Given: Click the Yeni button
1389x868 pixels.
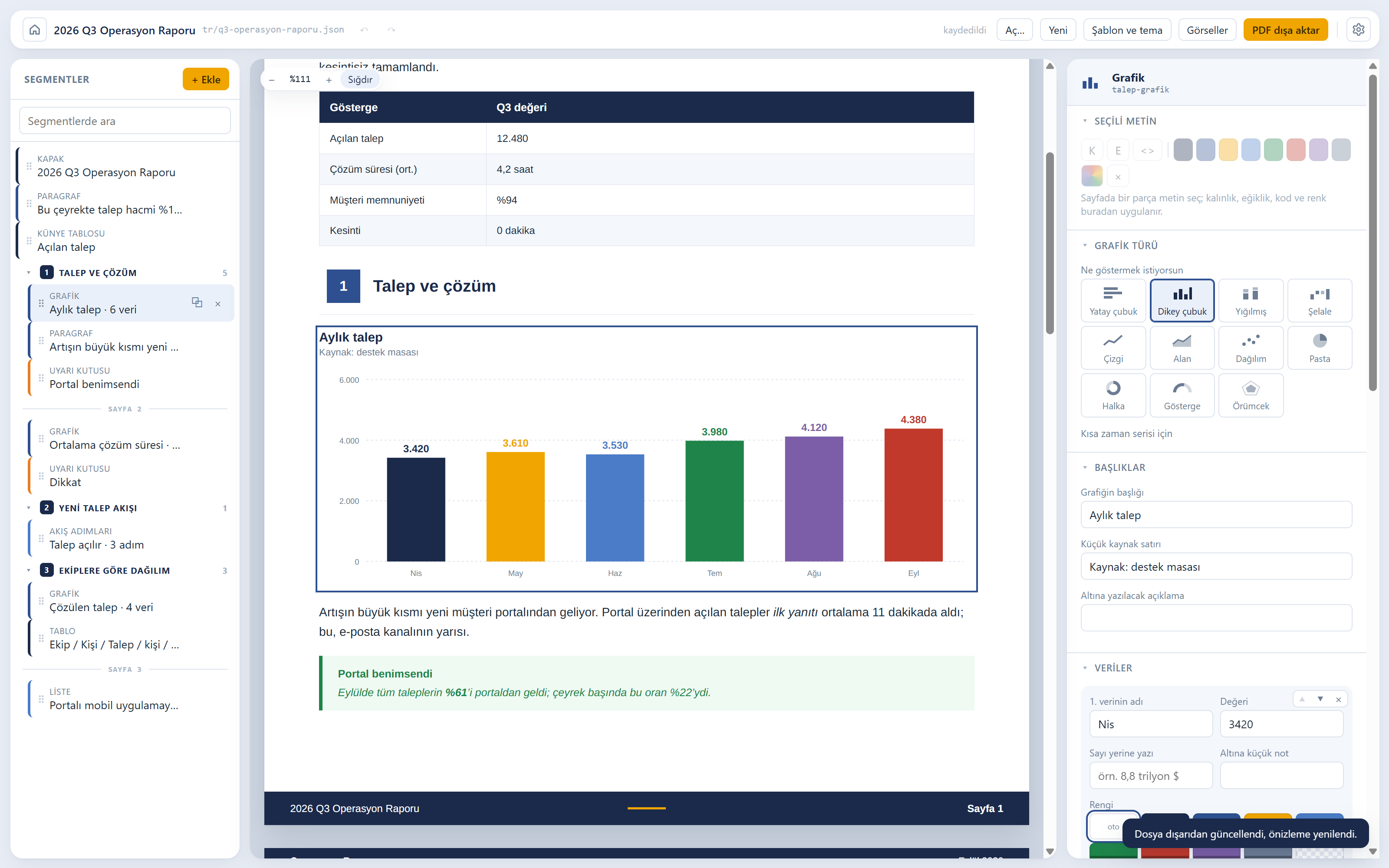Looking at the screenshot, I should [x=1058, y=30].
